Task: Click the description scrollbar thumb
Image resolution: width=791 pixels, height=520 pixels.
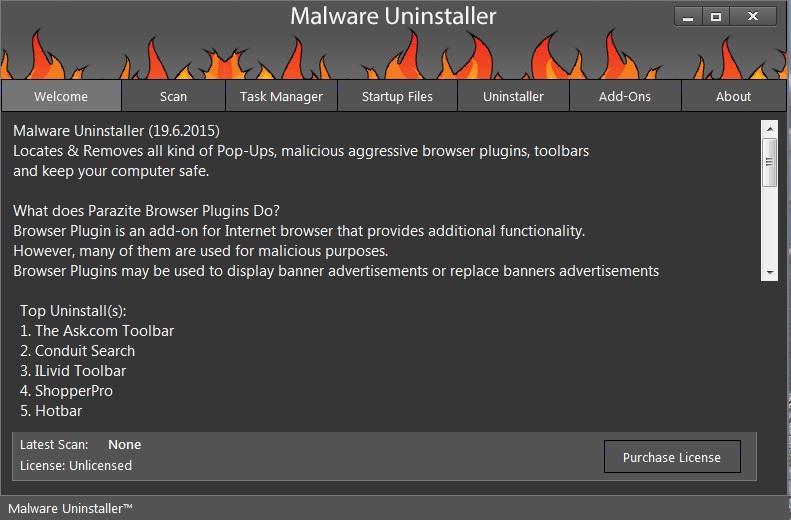Action: pyautogui.click(x=770, y=162)
